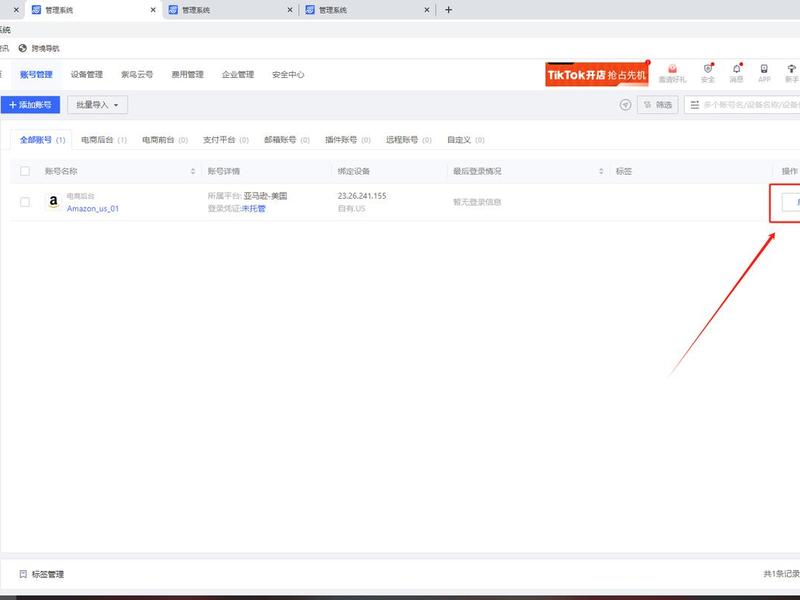
Task: Switch to the 远程账号 tab
Action: click(x=409, y=140)
